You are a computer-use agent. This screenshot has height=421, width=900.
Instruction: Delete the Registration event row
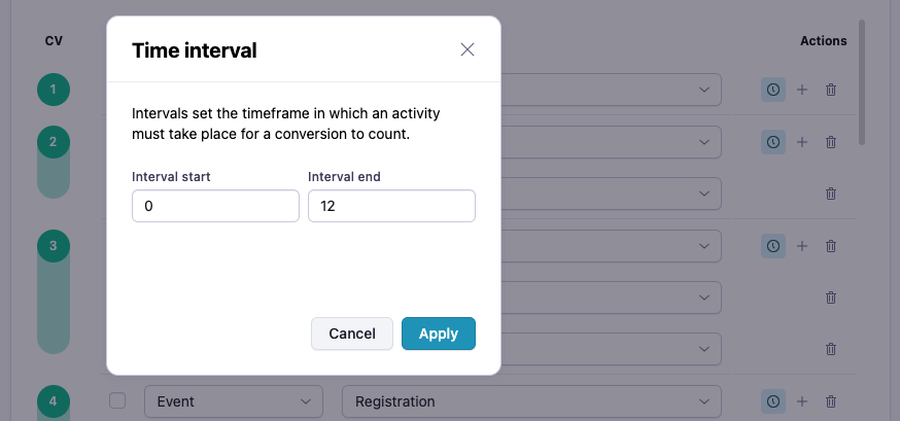[830, 401]
